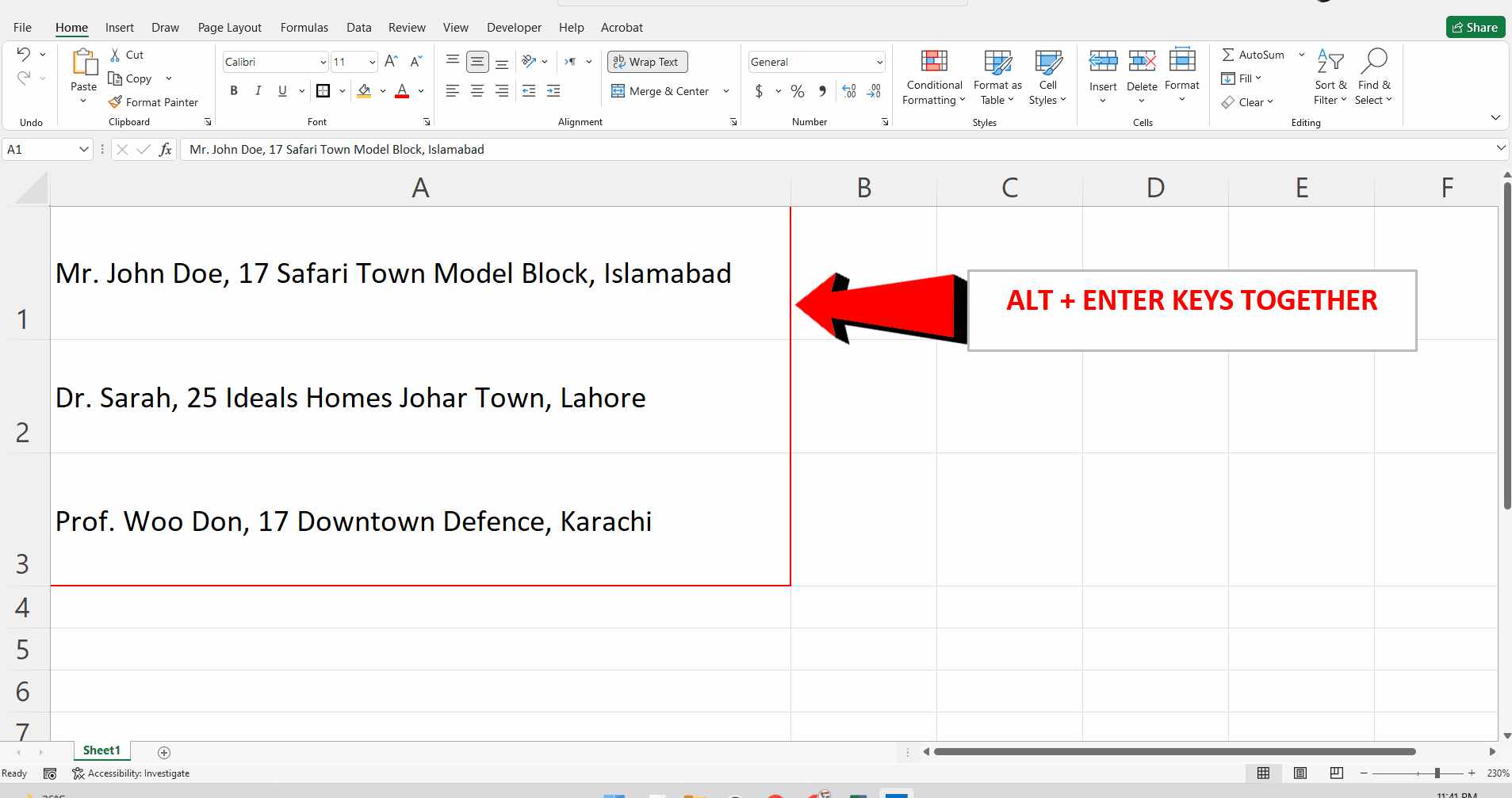The height and width of the screenshot is (798, 1512).
Task: Switch to the Formulas ribbon tab
Action: coord(304,27)
